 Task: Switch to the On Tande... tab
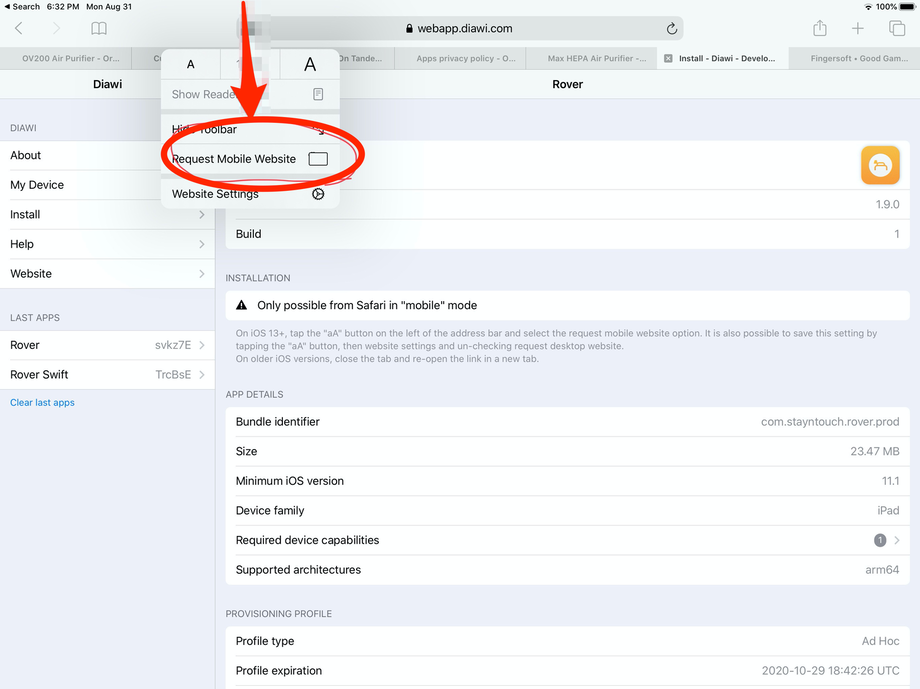coord(367,58)
